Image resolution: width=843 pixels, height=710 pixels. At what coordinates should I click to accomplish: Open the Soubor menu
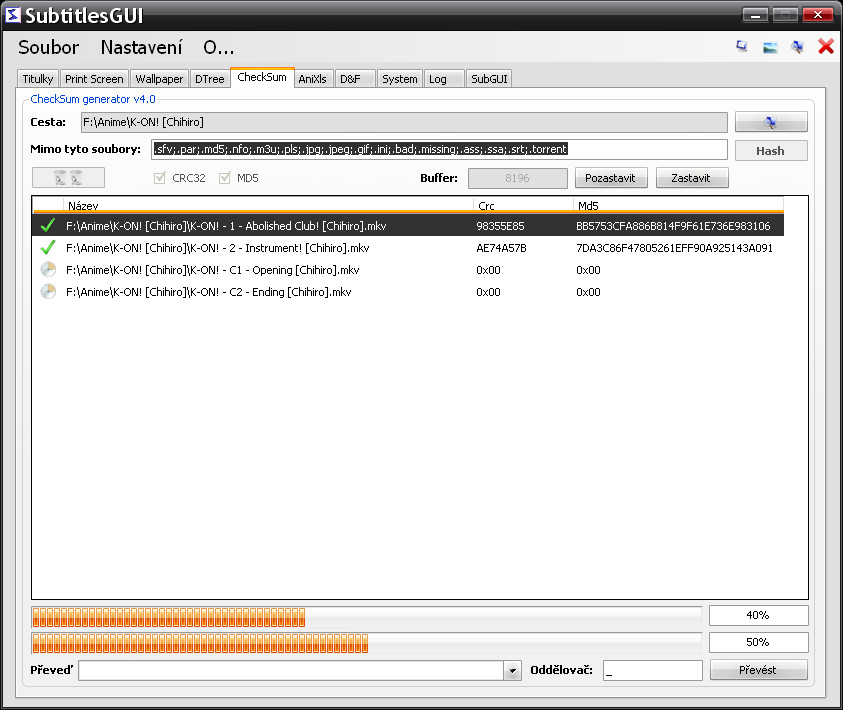48,47
